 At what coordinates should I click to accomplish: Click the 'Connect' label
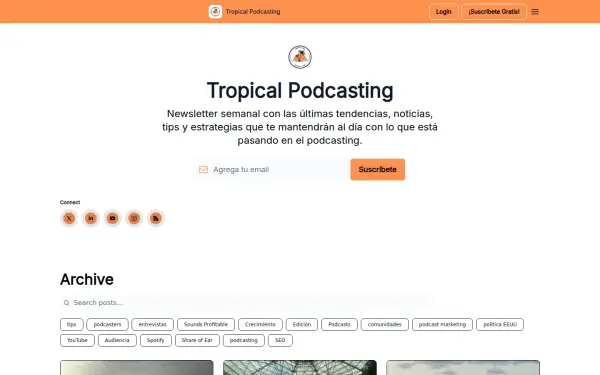tap(70, 202)
